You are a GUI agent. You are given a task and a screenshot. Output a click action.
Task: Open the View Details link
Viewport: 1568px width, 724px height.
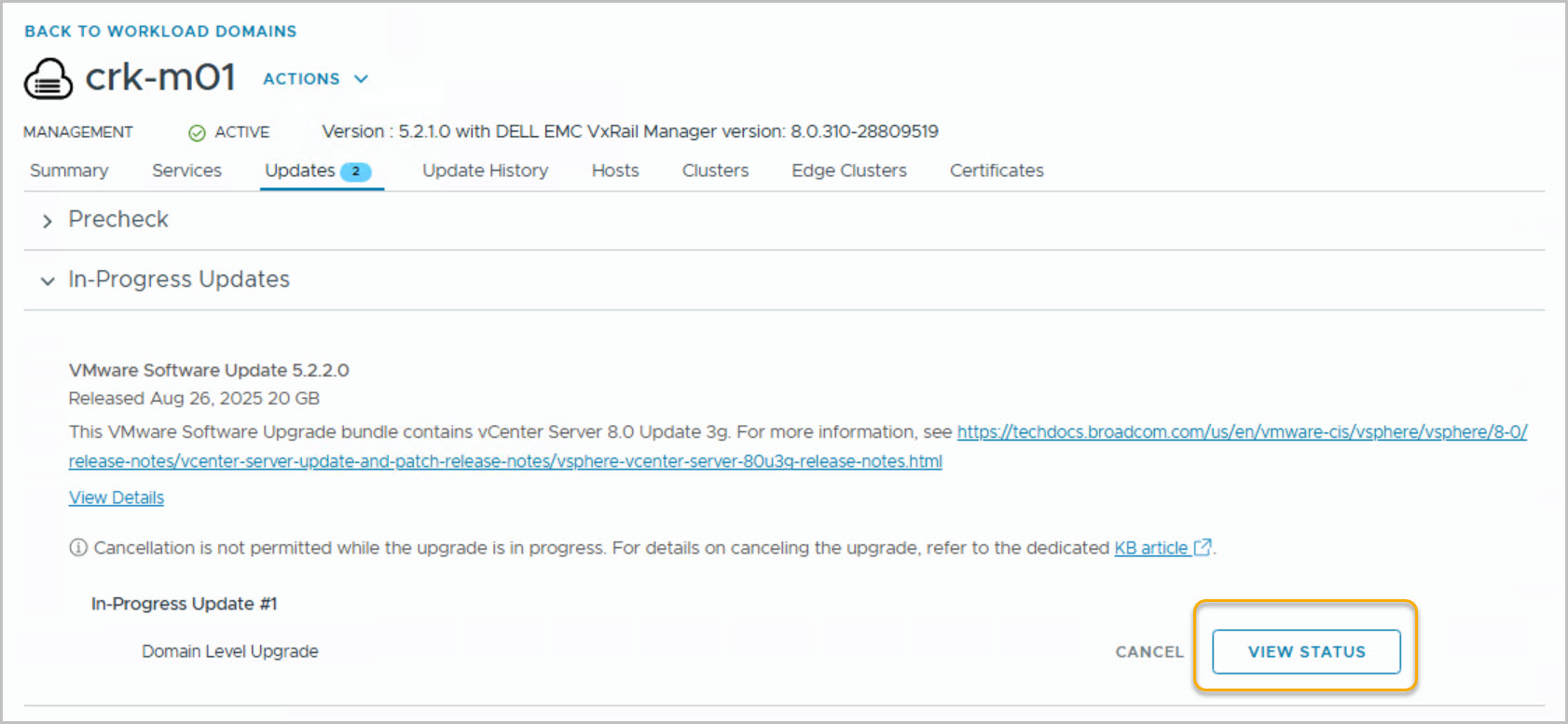click(117, 498)
